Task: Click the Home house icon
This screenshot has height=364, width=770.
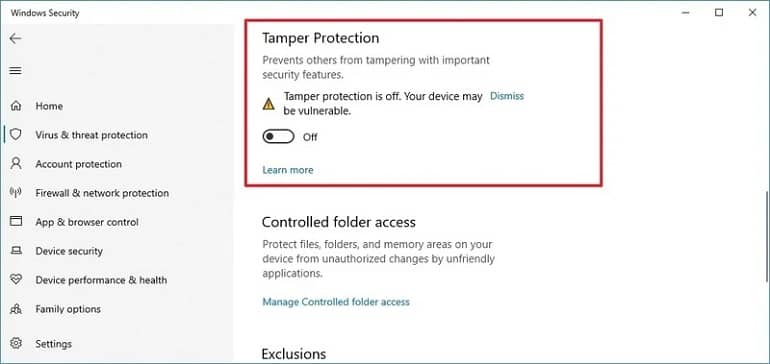Action: point(16,106)
